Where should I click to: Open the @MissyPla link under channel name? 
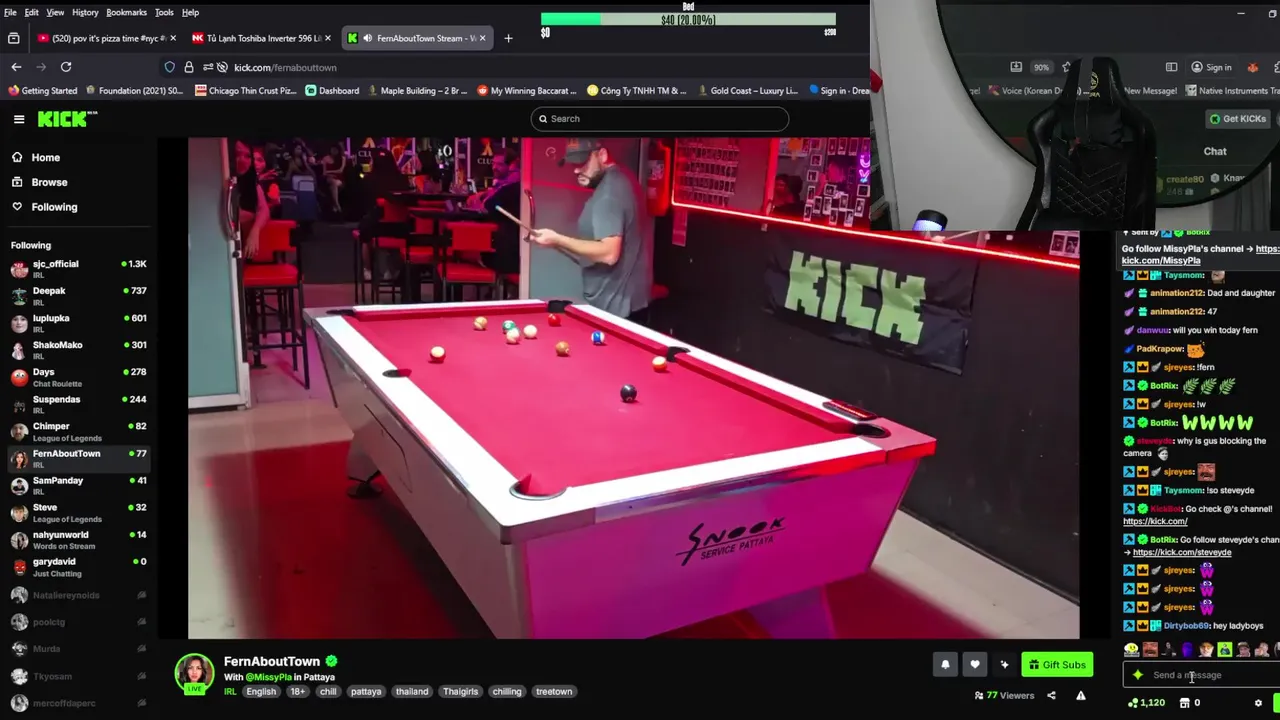click(268, 677)
